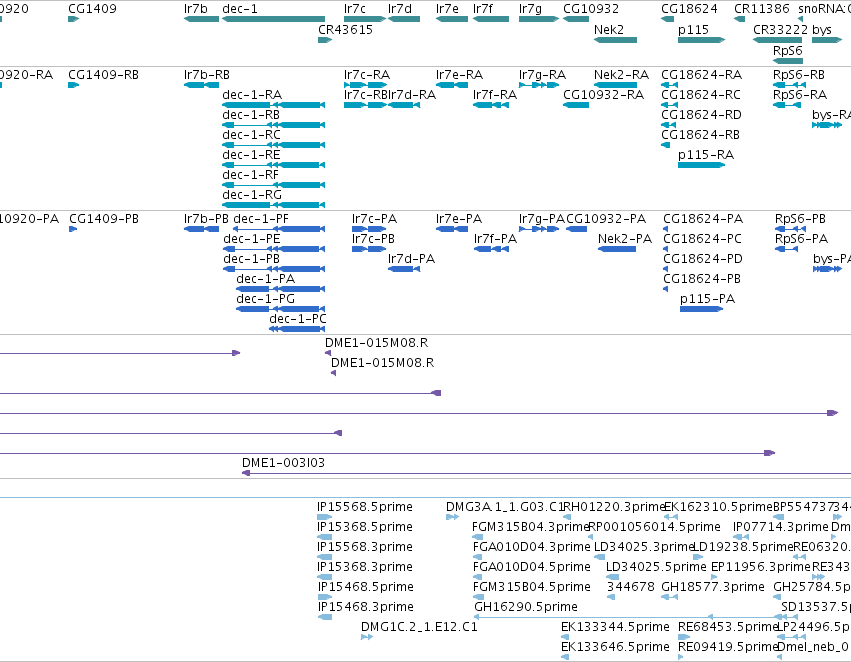Viewport: 851px width, 662px height.
Task: Select the Ir7f-RA transcript
Action: (491, 105)
